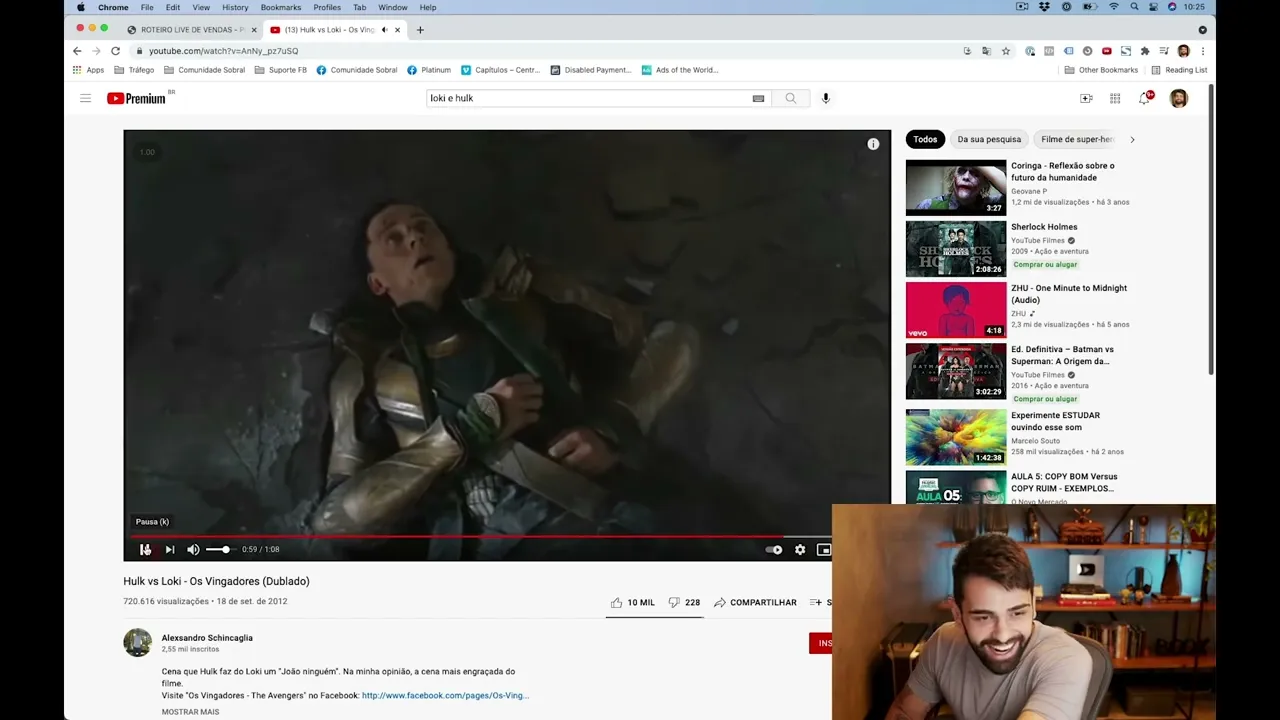The height and width of the screenshot is (720, 1280).
Task: Open a new Chrome tab
Action: pyautogui.click(x=420, y=30)
